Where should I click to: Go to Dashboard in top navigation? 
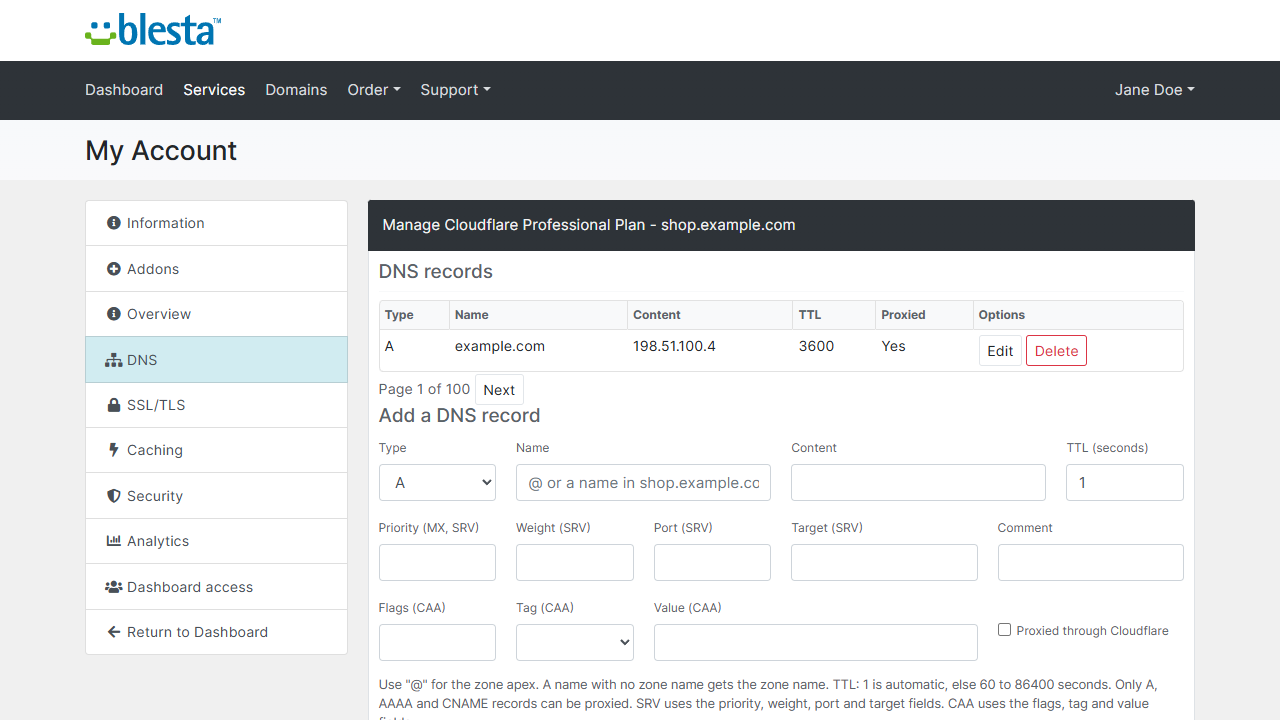pyautogui.click(x=124, y=90)
